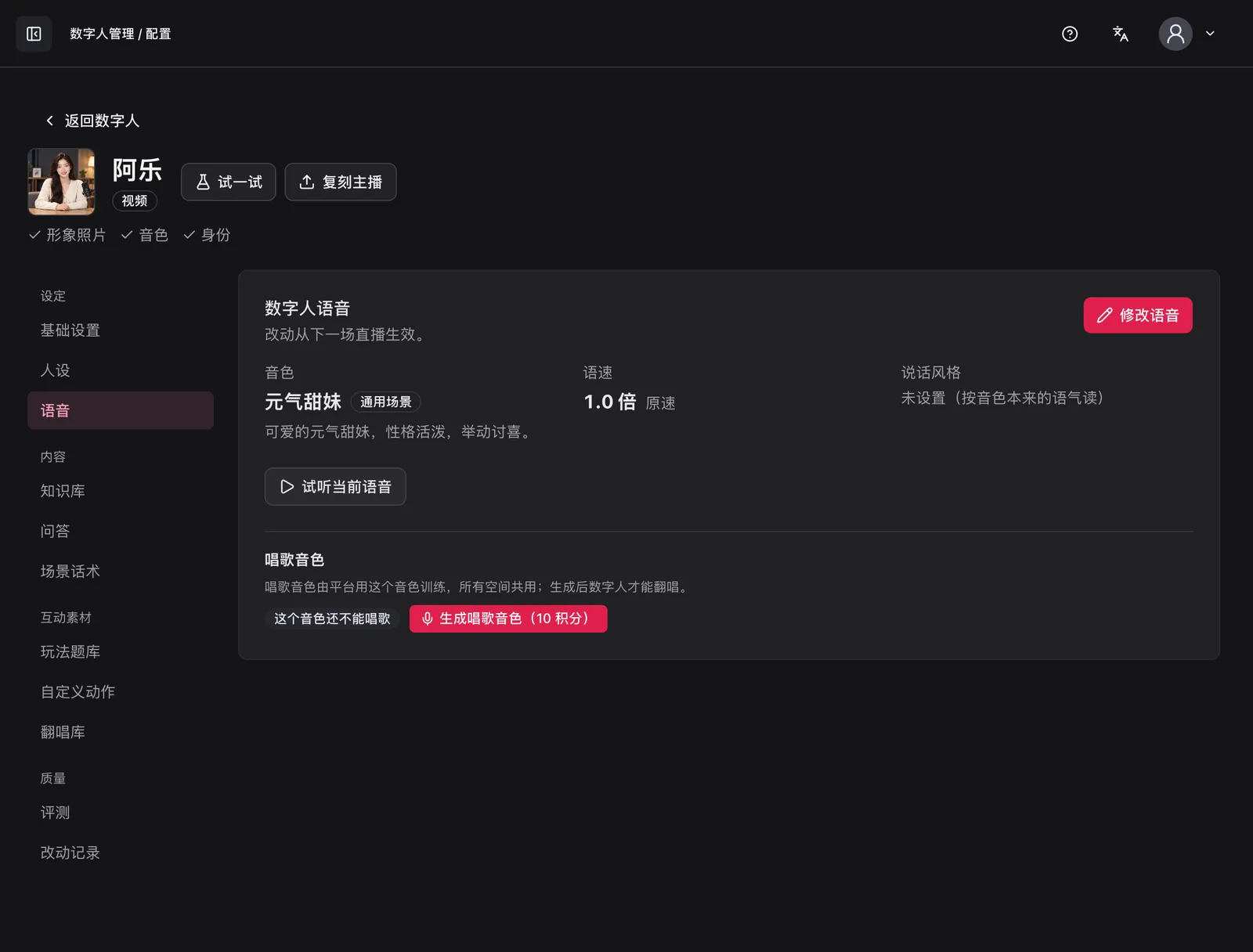
Task: Play 试听当前语音 preview
Action: tap(335, 486)
